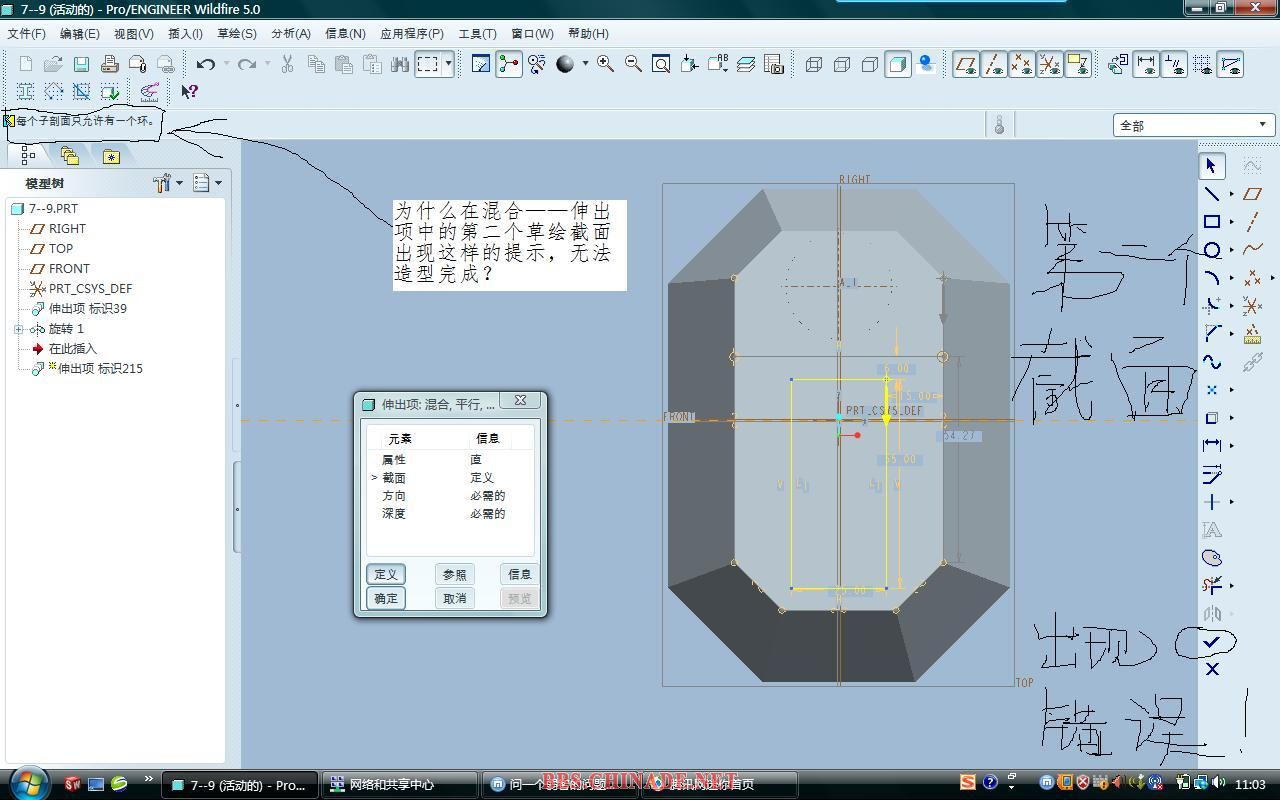Create a new file with the New icon
The width and height of the screenshot is (1280, 800).
pyautogui.click(x=26, y=64)
